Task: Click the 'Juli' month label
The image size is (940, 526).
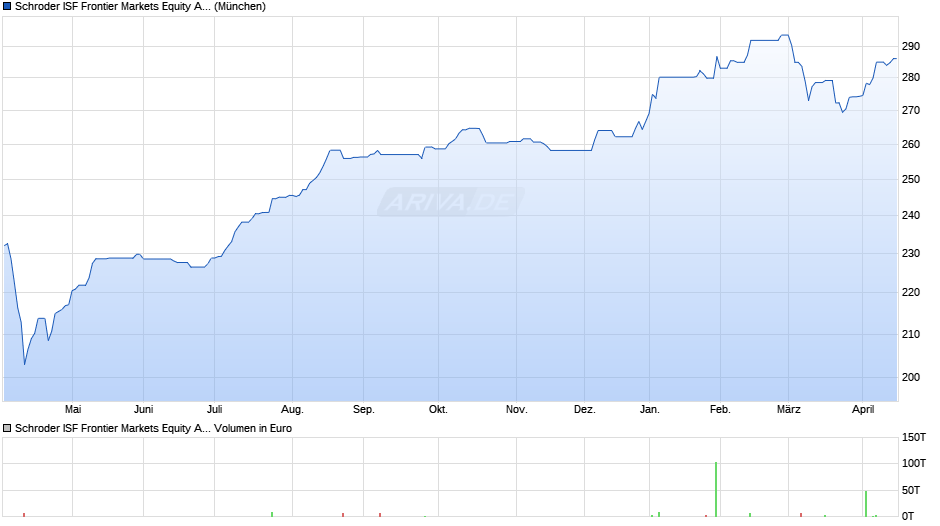Action: pos(215,409)
